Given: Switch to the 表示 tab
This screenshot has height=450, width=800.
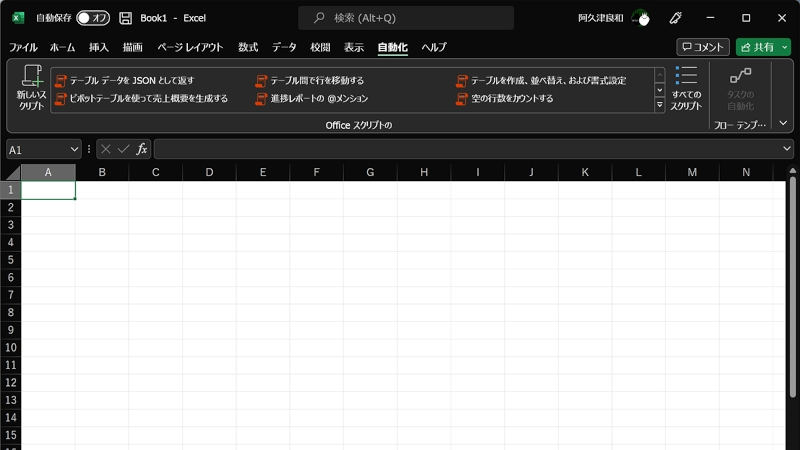Looking at the screenshot, I should [x=354, y=47].
